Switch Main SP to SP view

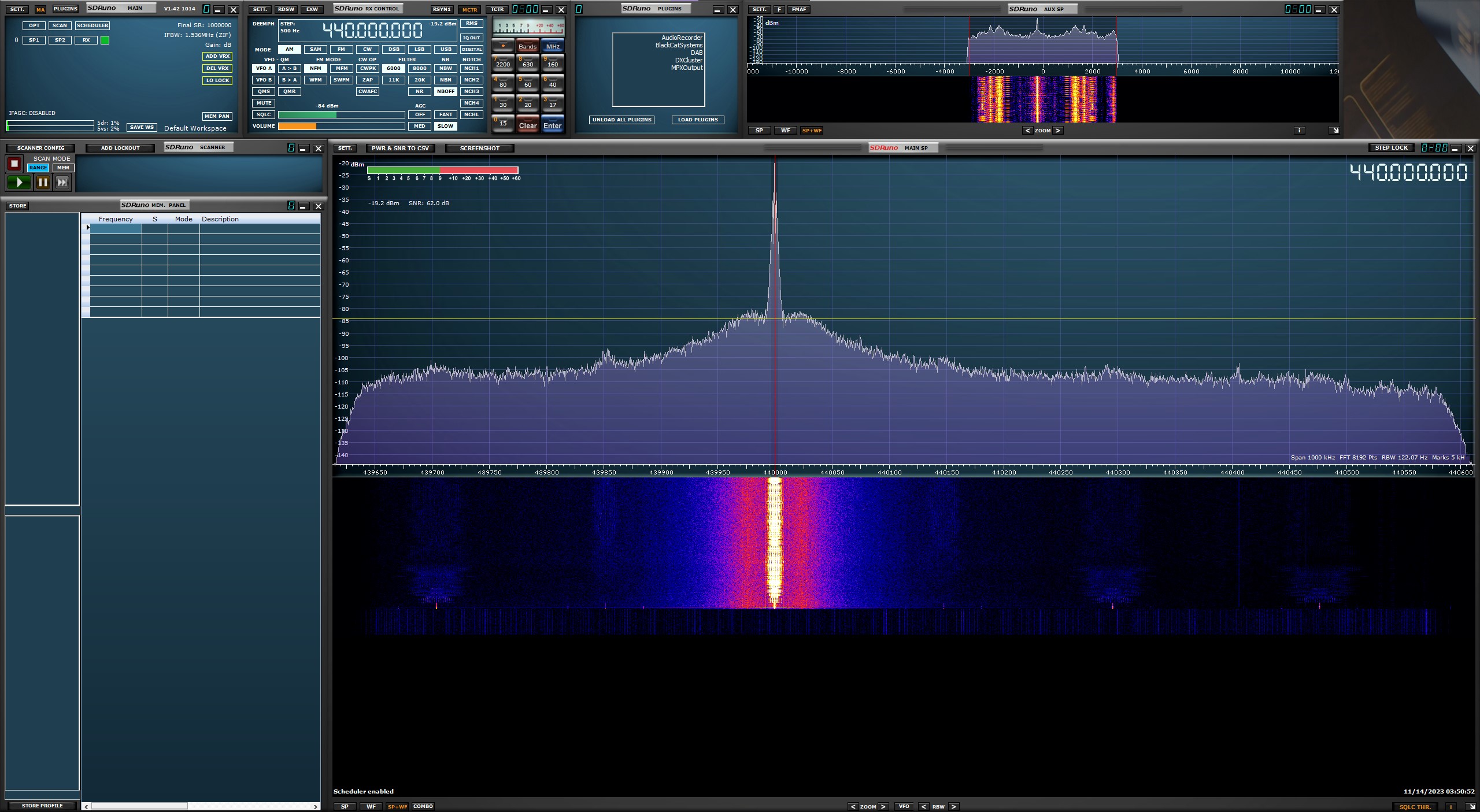point(345,807)
